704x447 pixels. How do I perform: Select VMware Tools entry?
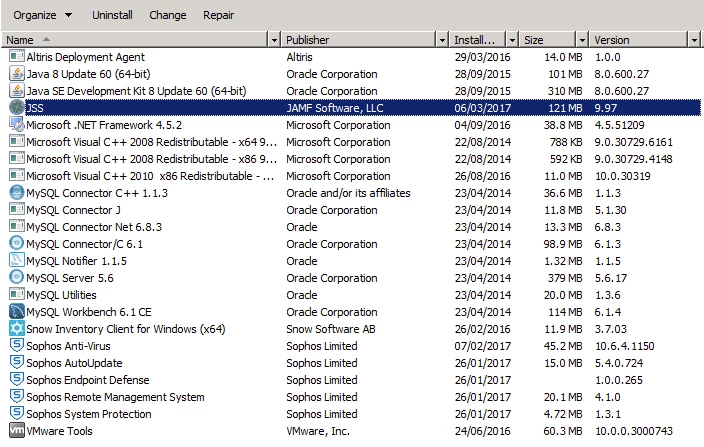(59, 431)
